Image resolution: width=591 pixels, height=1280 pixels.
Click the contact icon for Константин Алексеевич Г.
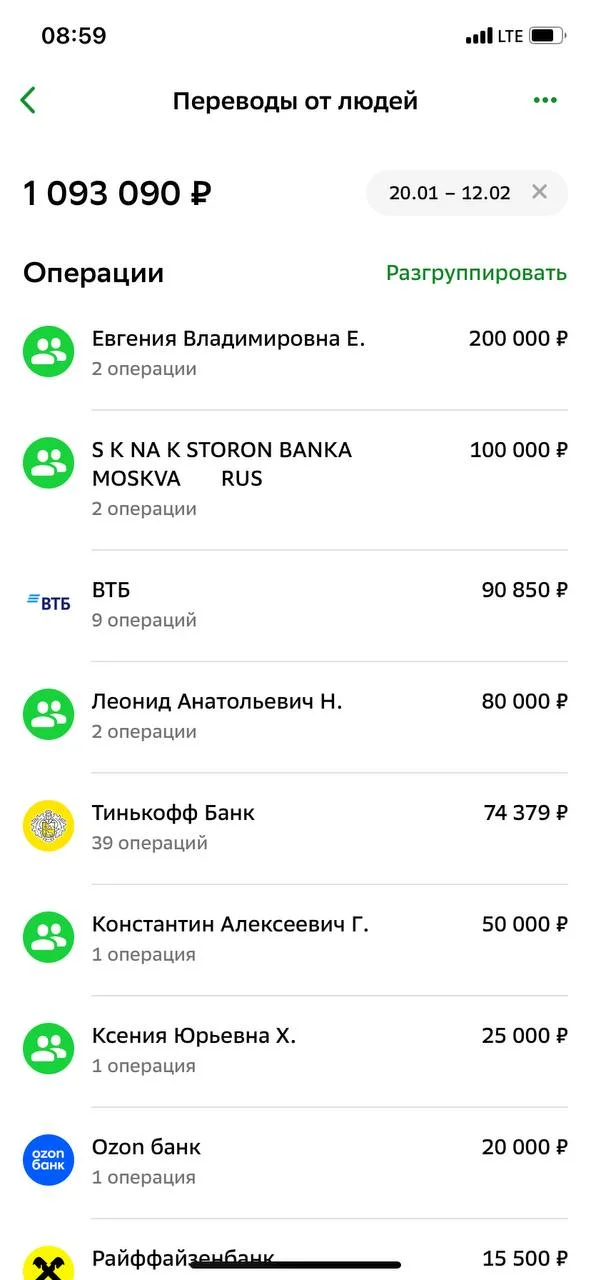coord(48,936)
